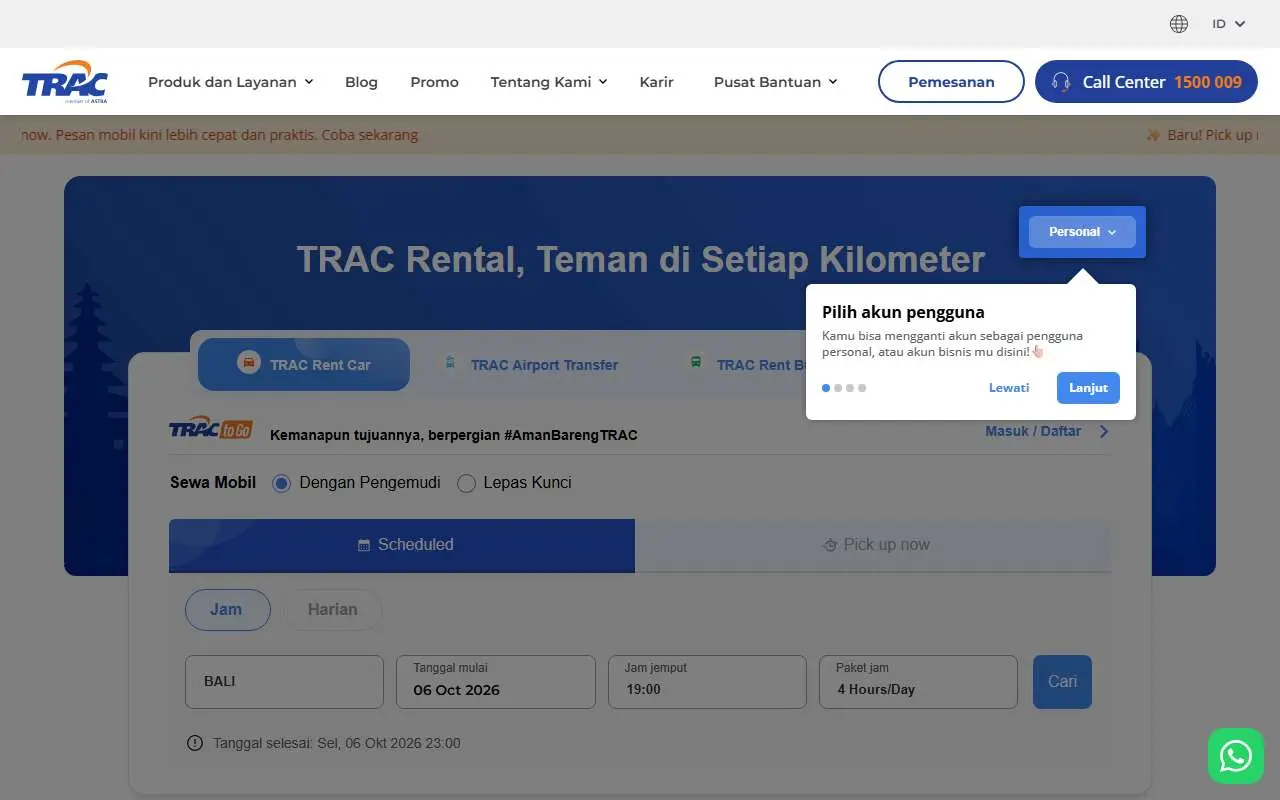Click the Cari search button

(x=1062, y=682)
